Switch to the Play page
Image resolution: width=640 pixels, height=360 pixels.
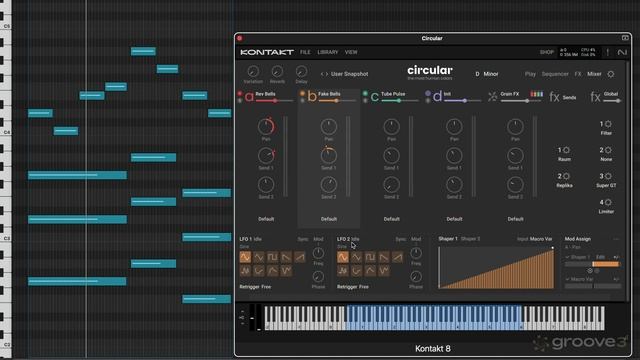(530, 74)
